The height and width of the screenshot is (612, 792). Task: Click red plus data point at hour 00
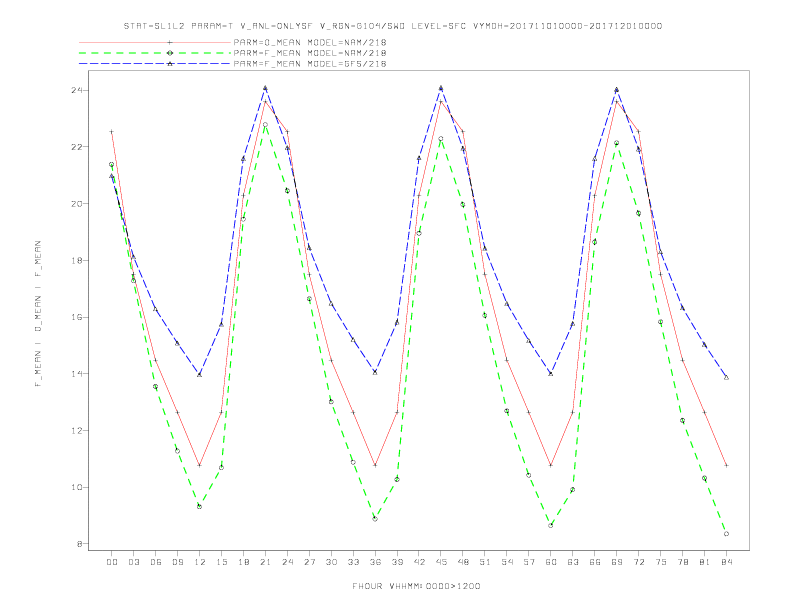tap(112, 132)
